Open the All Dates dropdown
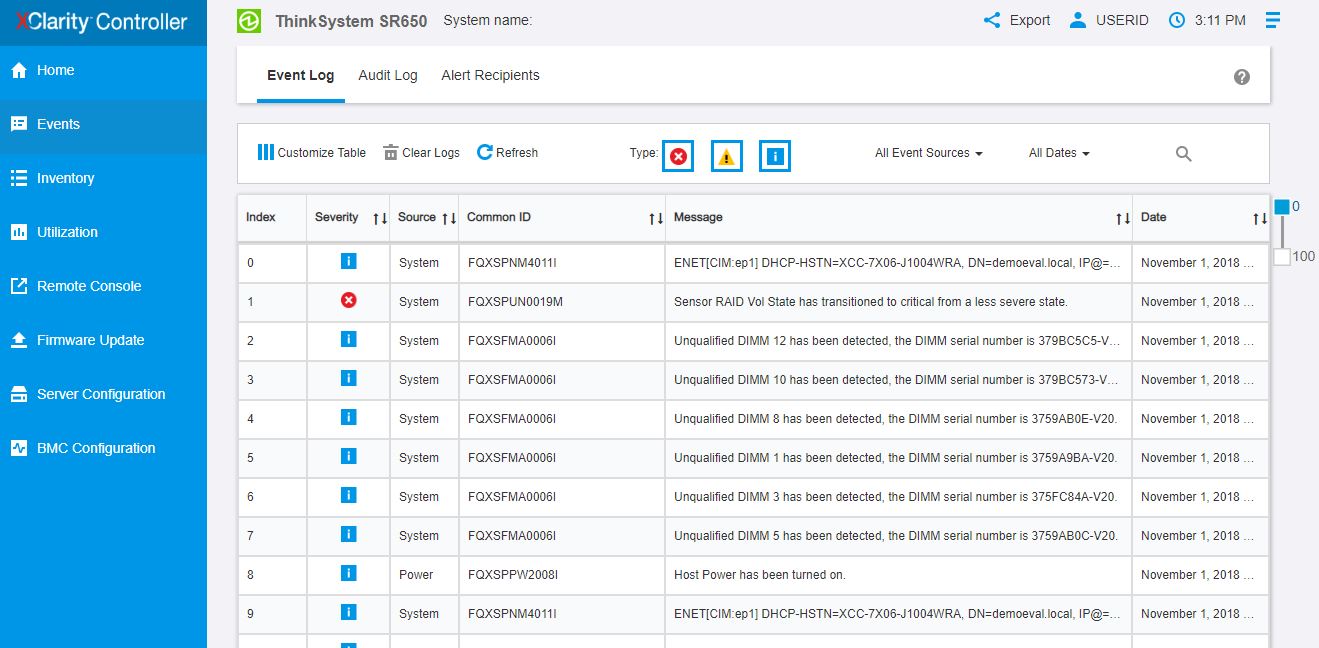Image resolution: width=1319 pixels, height=648 pixels. [x=1058, y=153]
